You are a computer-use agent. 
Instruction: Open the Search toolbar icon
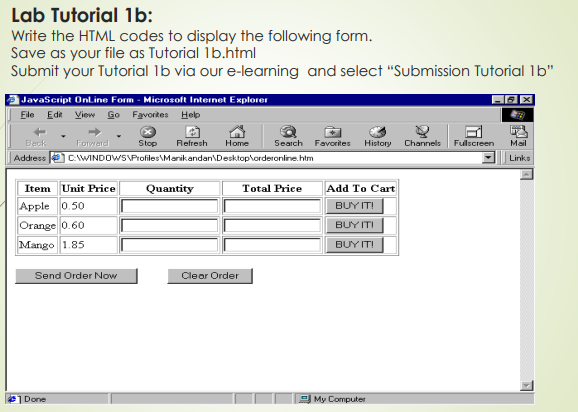pos(288,131)
